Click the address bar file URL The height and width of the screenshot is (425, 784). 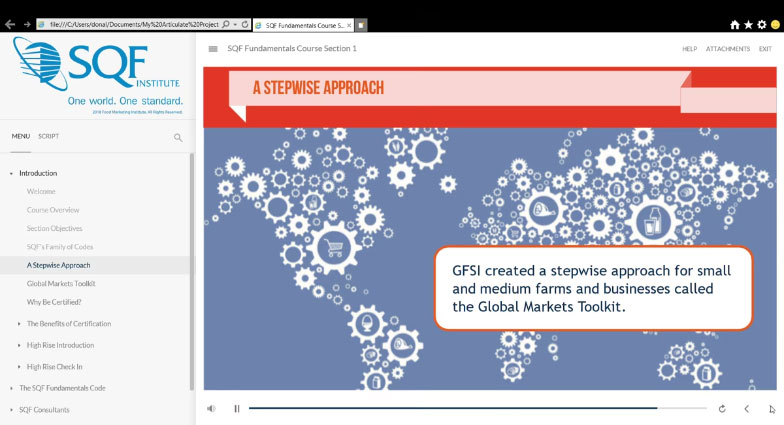coord(134,24)
